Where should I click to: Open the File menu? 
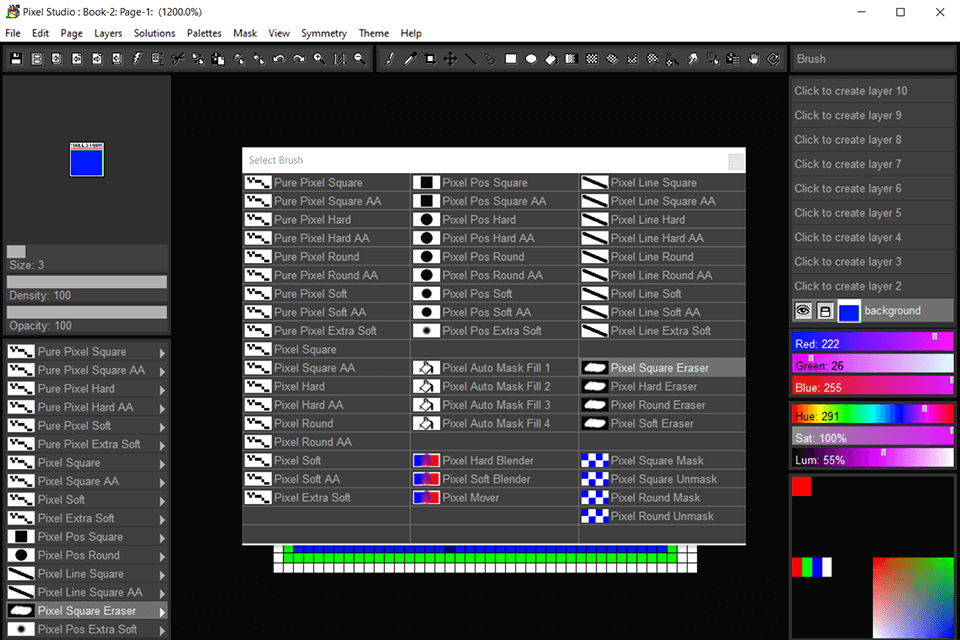tap(13, 33)
